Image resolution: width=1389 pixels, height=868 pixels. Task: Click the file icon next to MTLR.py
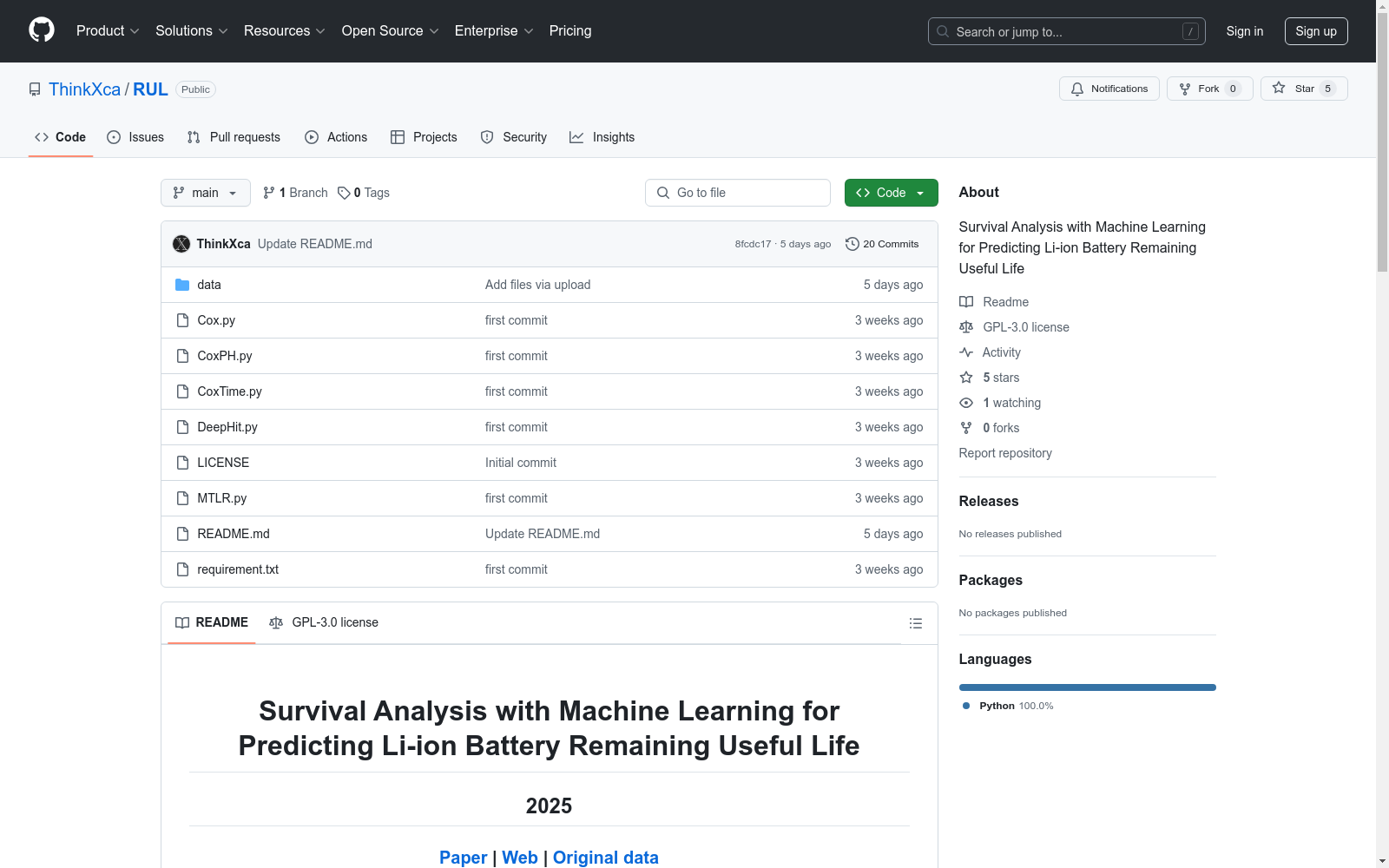coord(182,498)
